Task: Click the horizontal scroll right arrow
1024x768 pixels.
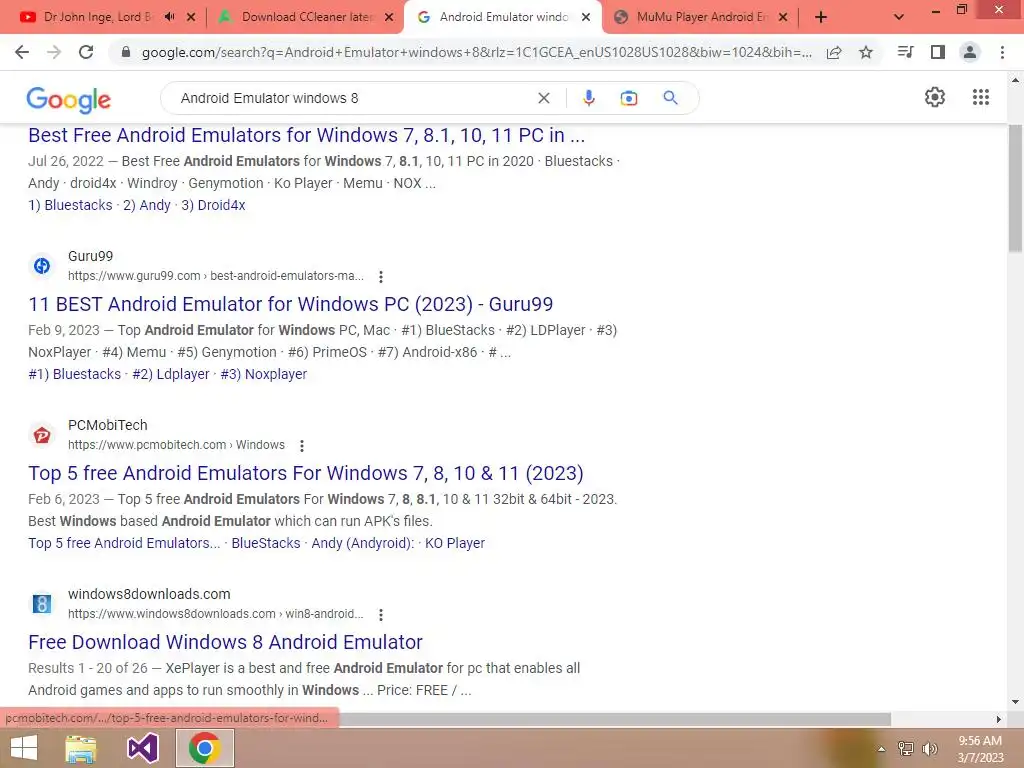Action: pos(998,719)
